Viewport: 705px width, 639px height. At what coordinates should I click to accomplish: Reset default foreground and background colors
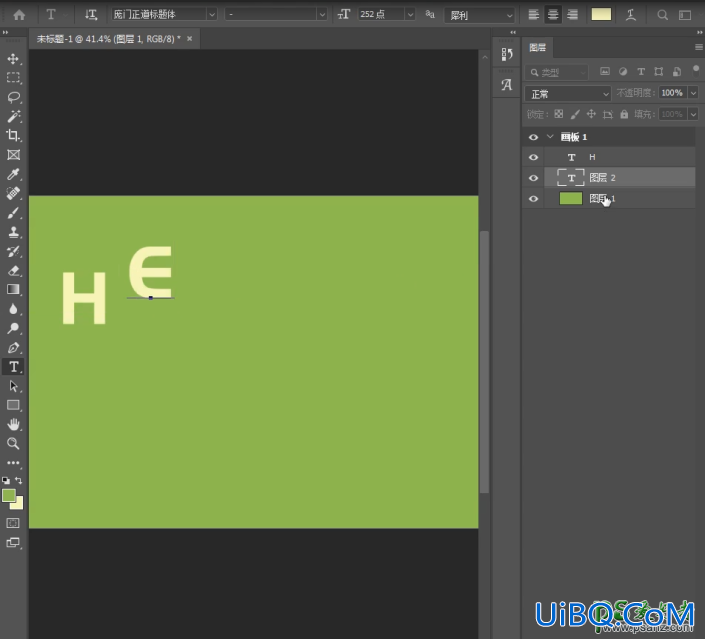click(x=6, y=480)
